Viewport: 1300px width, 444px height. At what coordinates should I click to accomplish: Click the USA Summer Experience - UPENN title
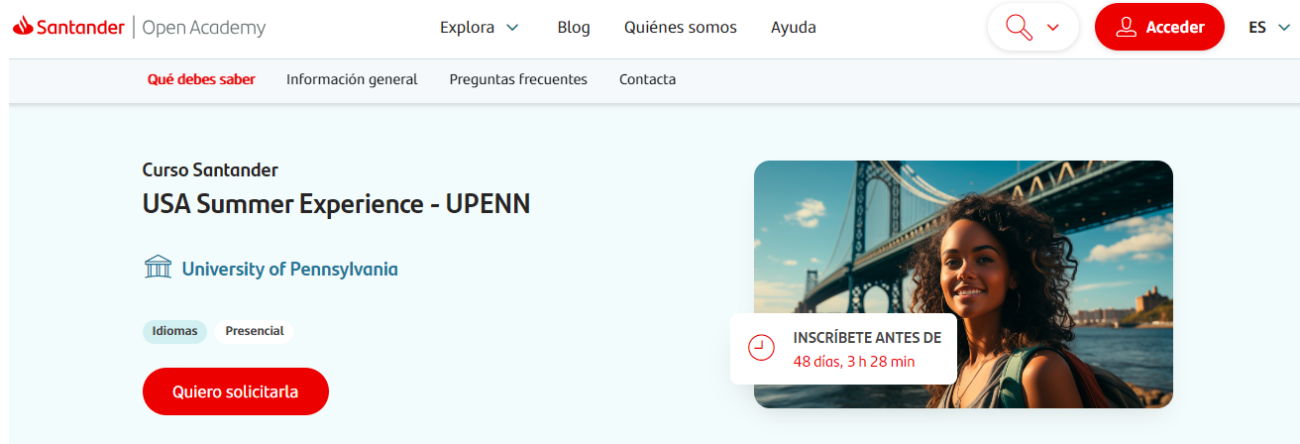pos(336,204)
